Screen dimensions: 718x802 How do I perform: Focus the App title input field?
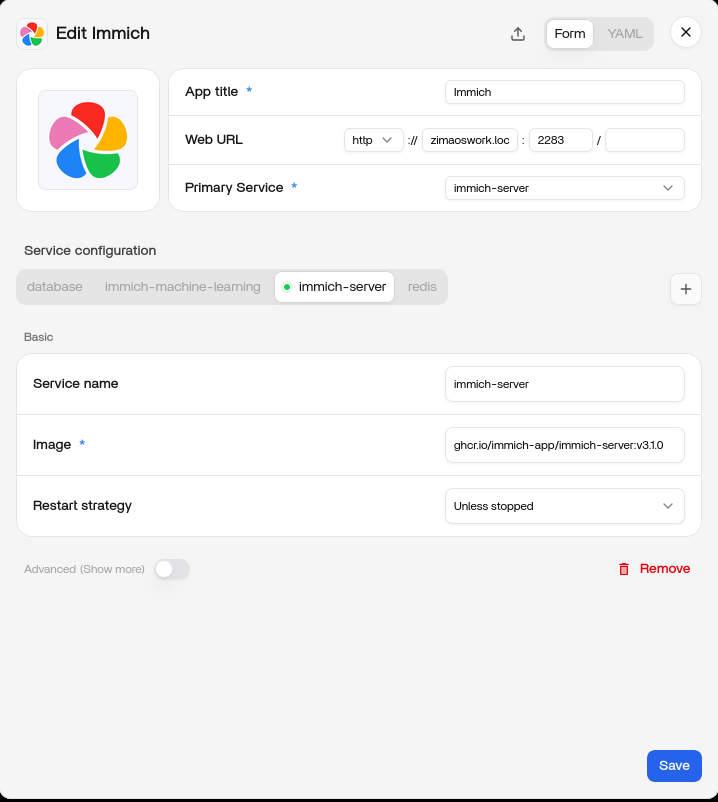[565, 92]
